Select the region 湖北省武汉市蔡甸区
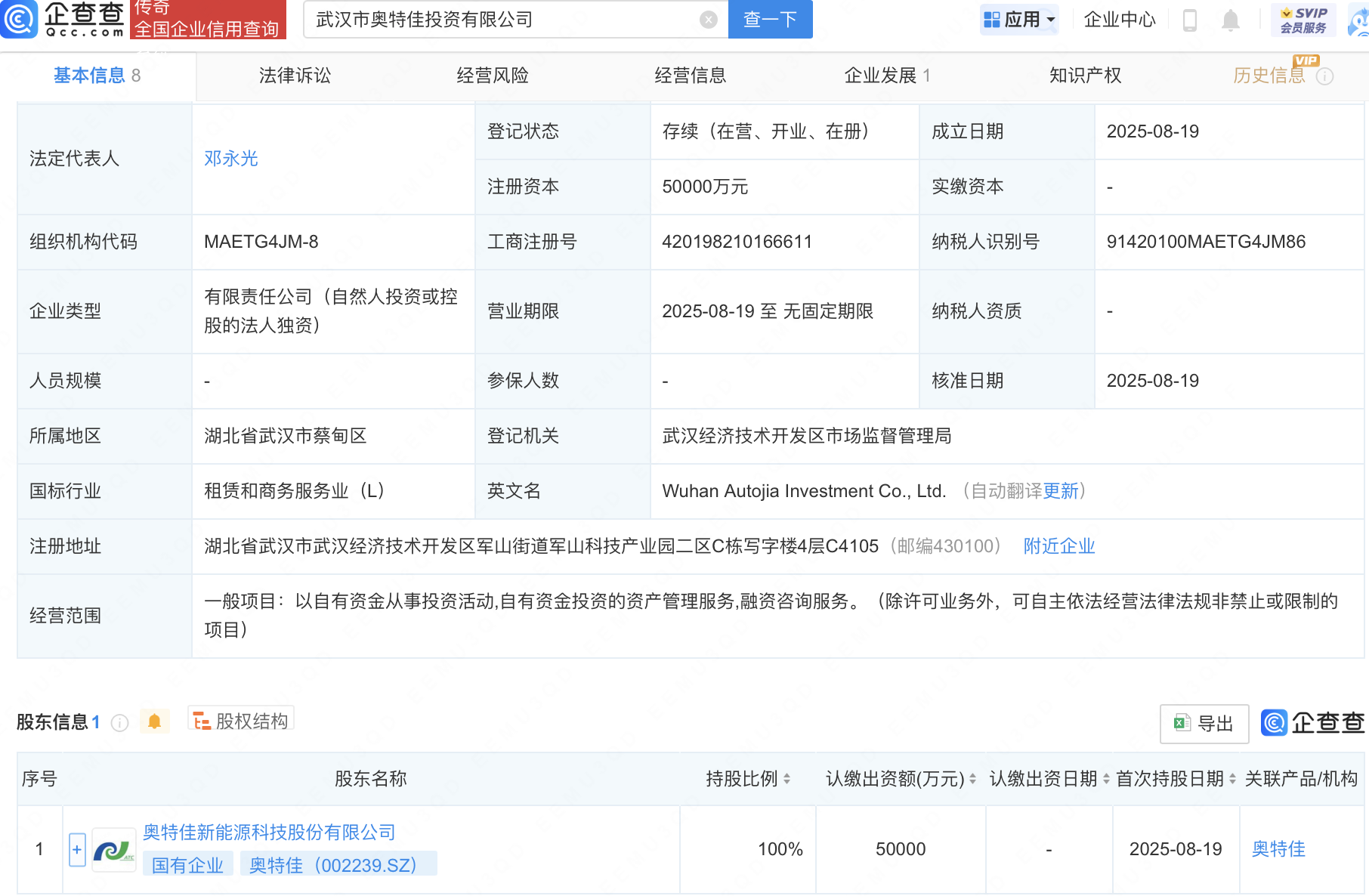Image resolution: width=1369 pixels, height=896 pixels. tap(286, 436)
